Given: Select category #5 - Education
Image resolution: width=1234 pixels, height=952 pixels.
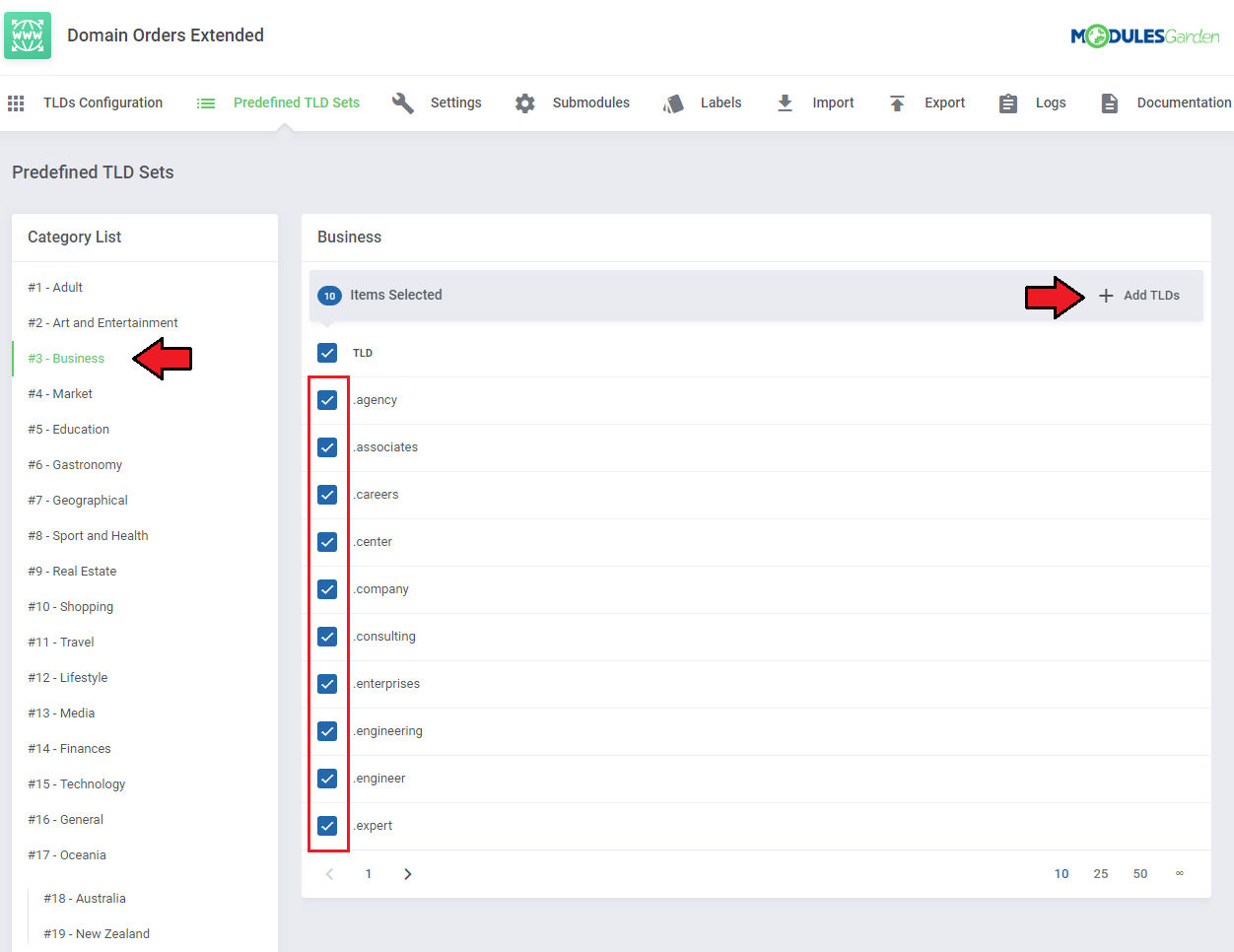Looking at the screenshot, I should click(68, 430).
